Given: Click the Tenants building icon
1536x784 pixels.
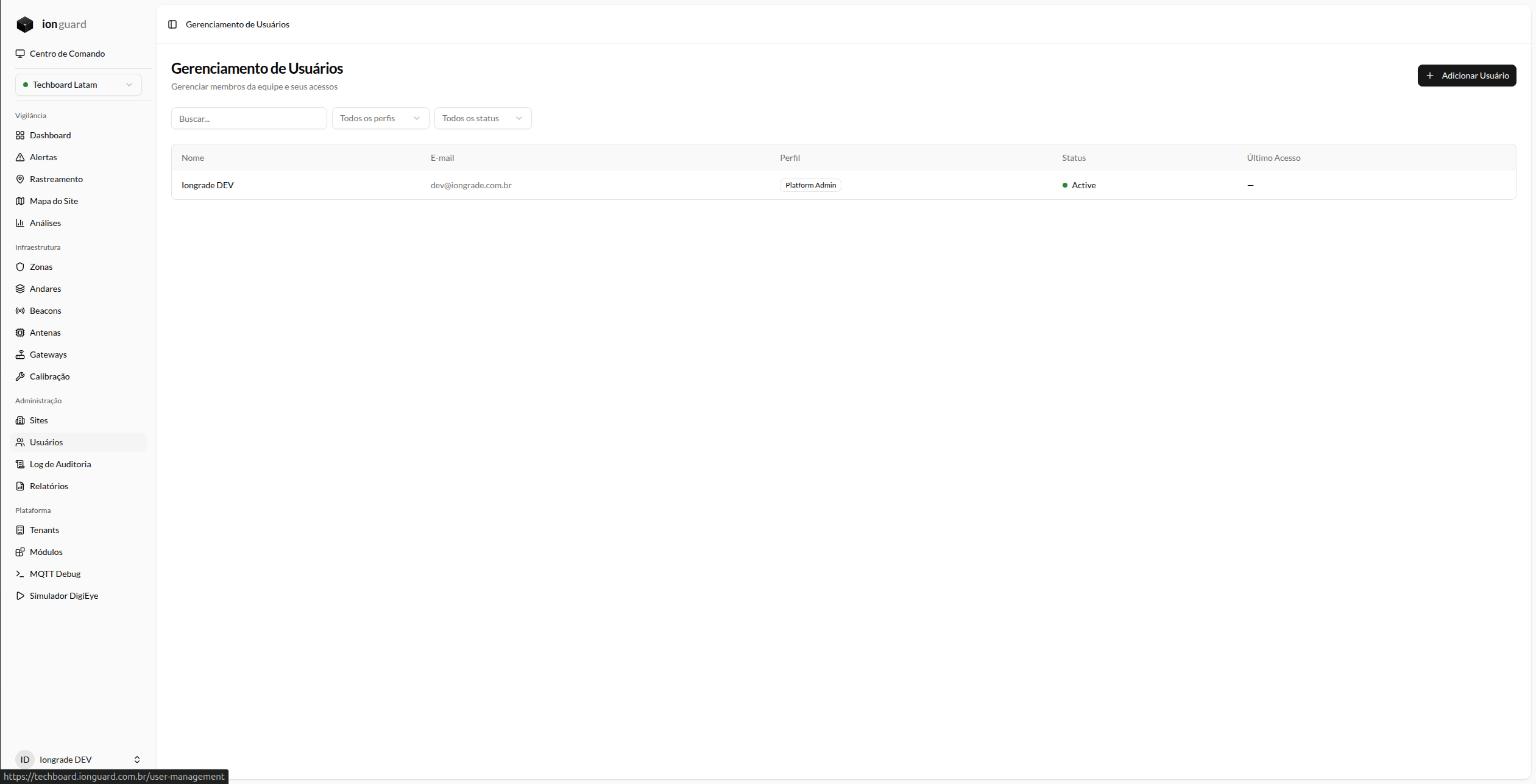Looking at the screenshot, I should (x=20, y=530).
